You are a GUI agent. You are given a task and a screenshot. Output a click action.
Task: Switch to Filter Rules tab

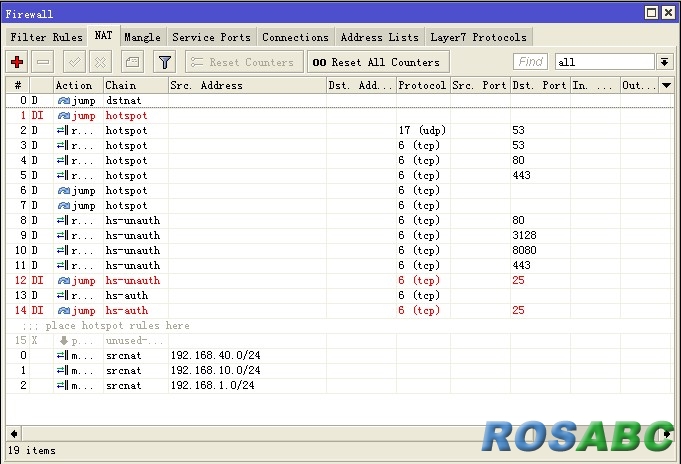(x=46, y=37)
